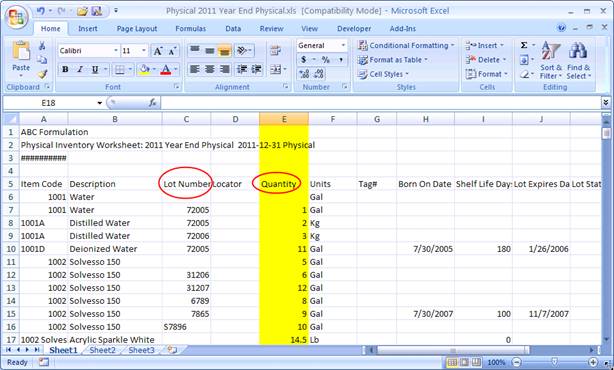The image size is (614, 370).
Task: Open Excel Help question mark
Action: 561,28
